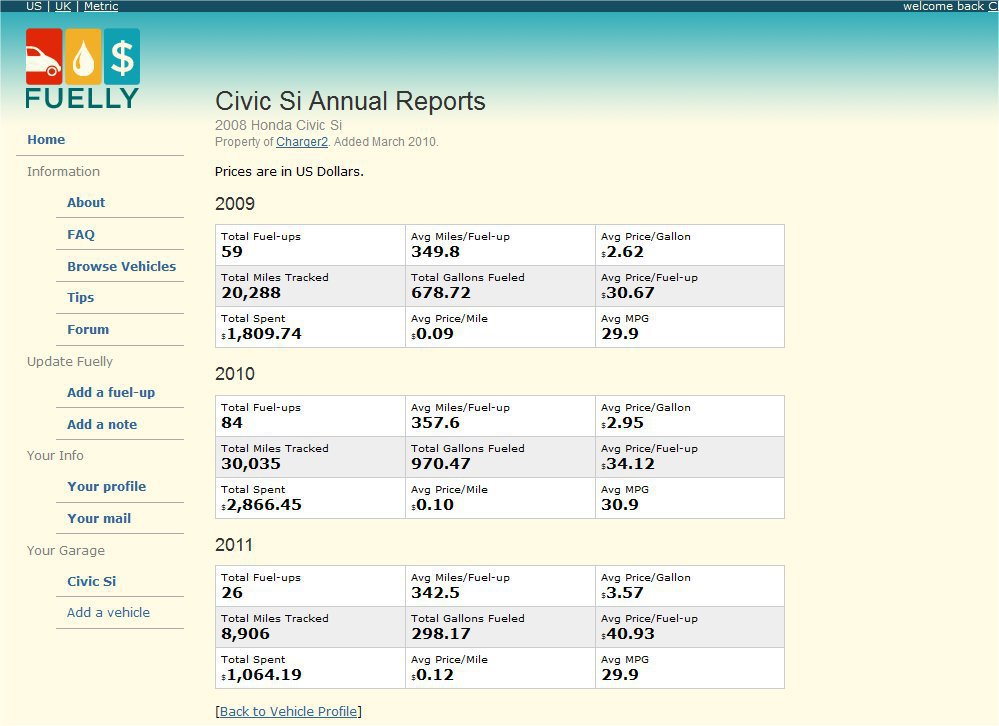Screen dimensions: 999x726
Task: Open the About page
Action: 86,202
